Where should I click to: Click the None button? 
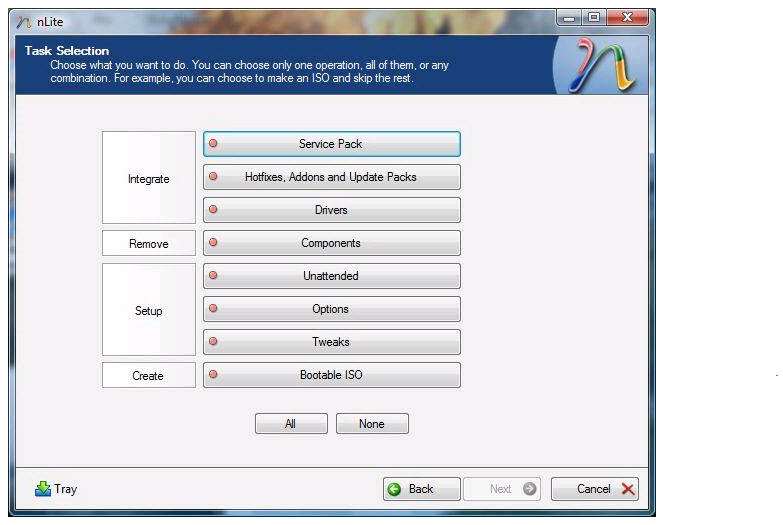tap(372, 424)
